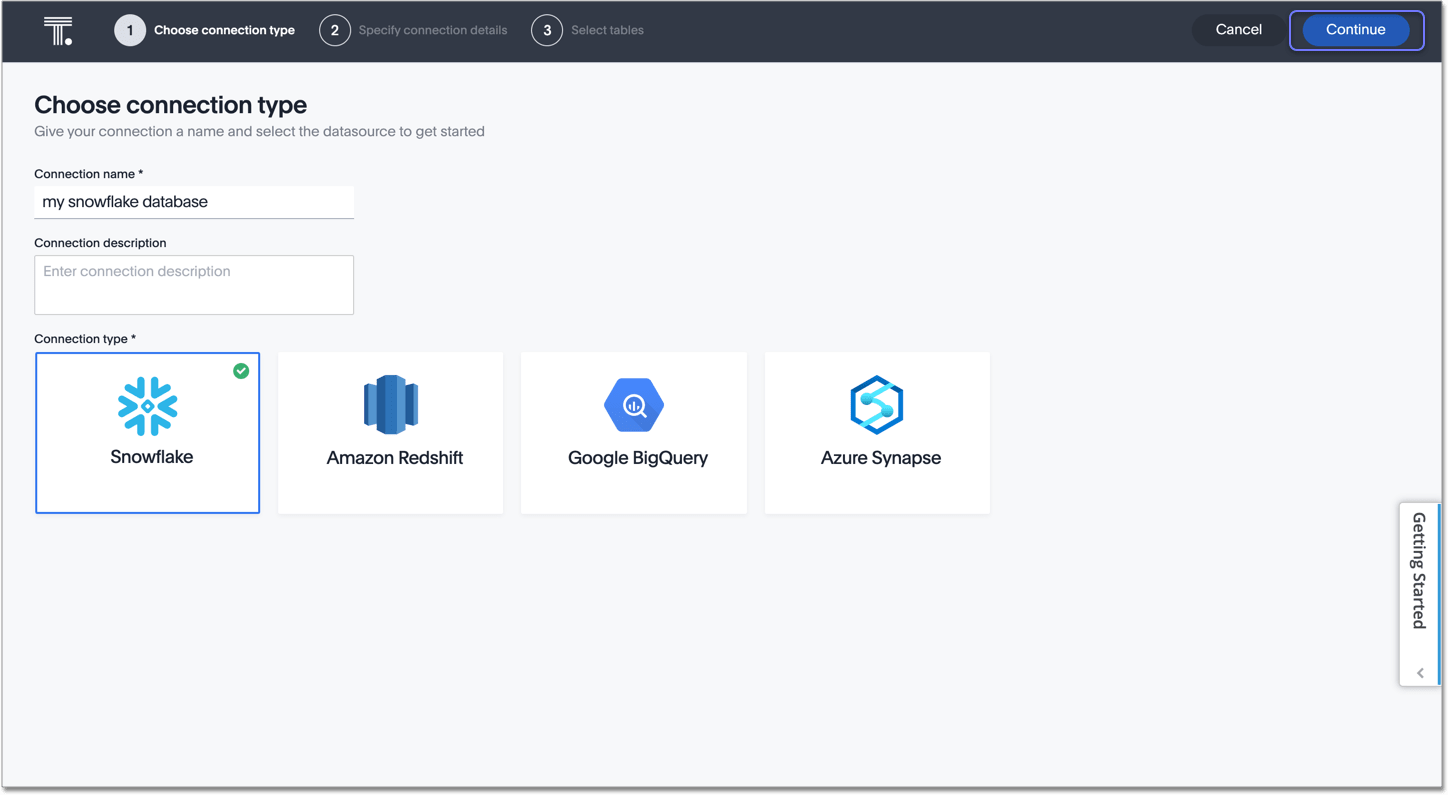Viewport: 1448px width, 795px height.
Task: Click step 1 circle number
Action: click(130, 31)
